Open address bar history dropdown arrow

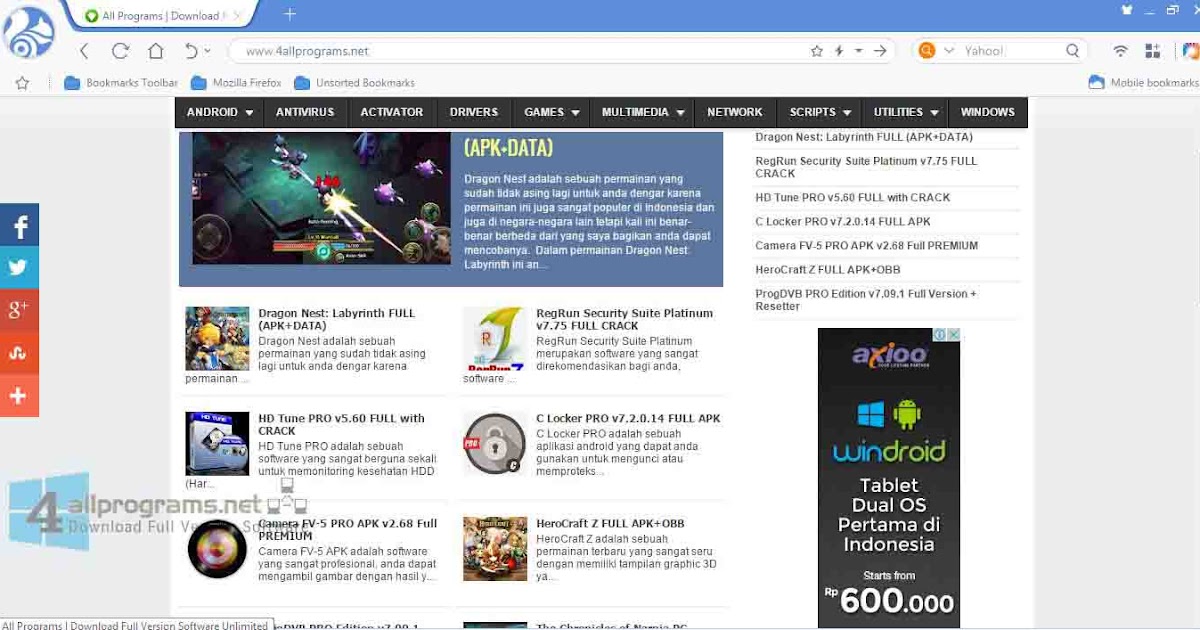(859, 51)
